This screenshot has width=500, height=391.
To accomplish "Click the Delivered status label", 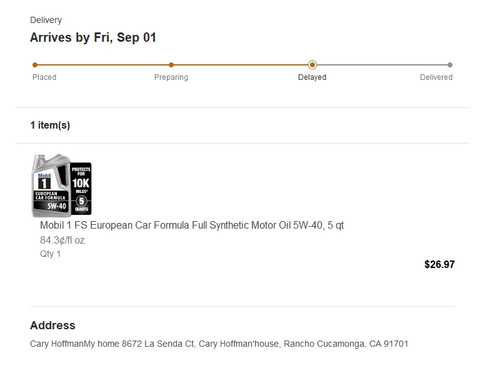I will (x=436, y=77).
